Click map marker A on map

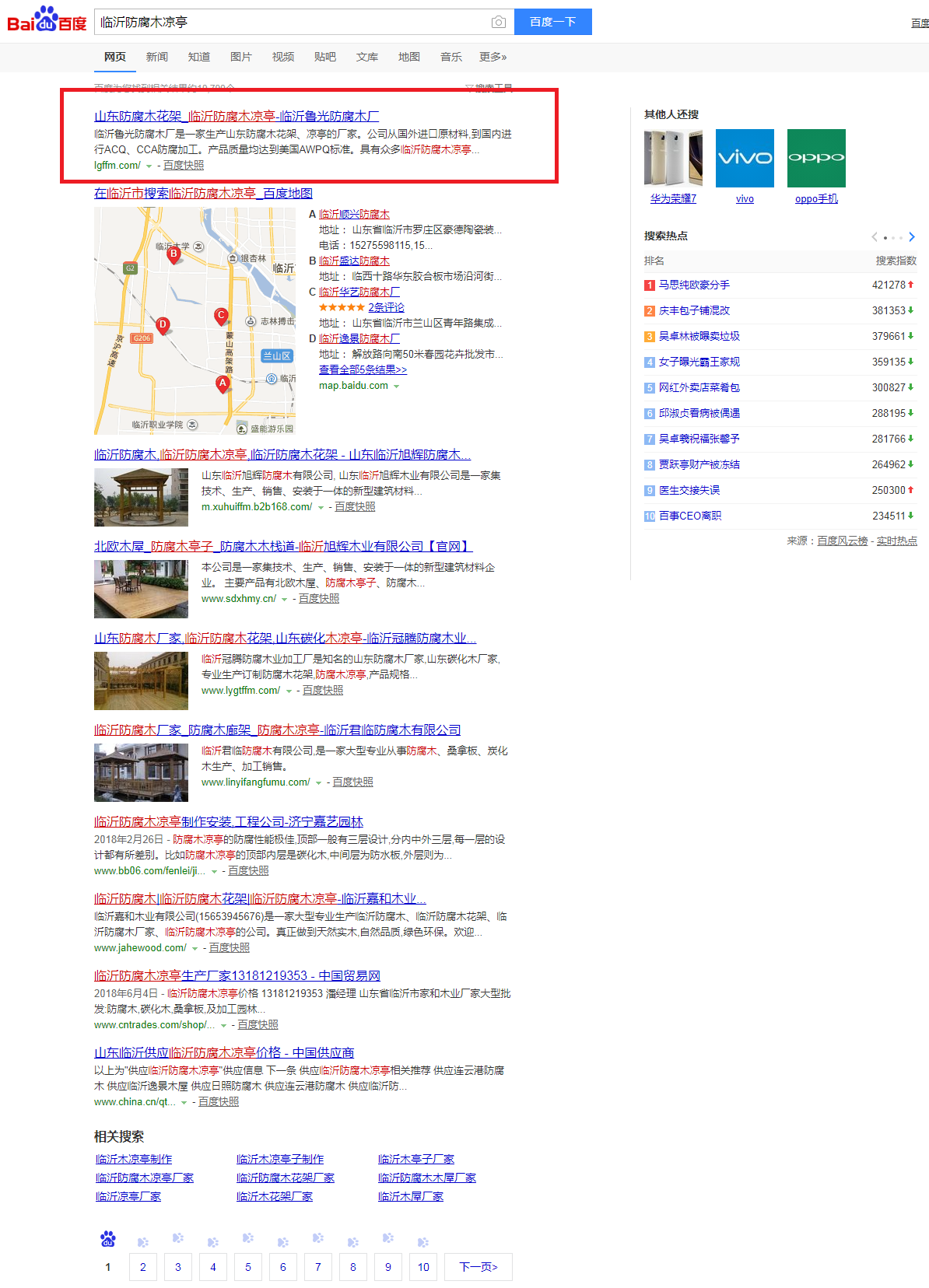pyautogui.click(x=223, y=383)
